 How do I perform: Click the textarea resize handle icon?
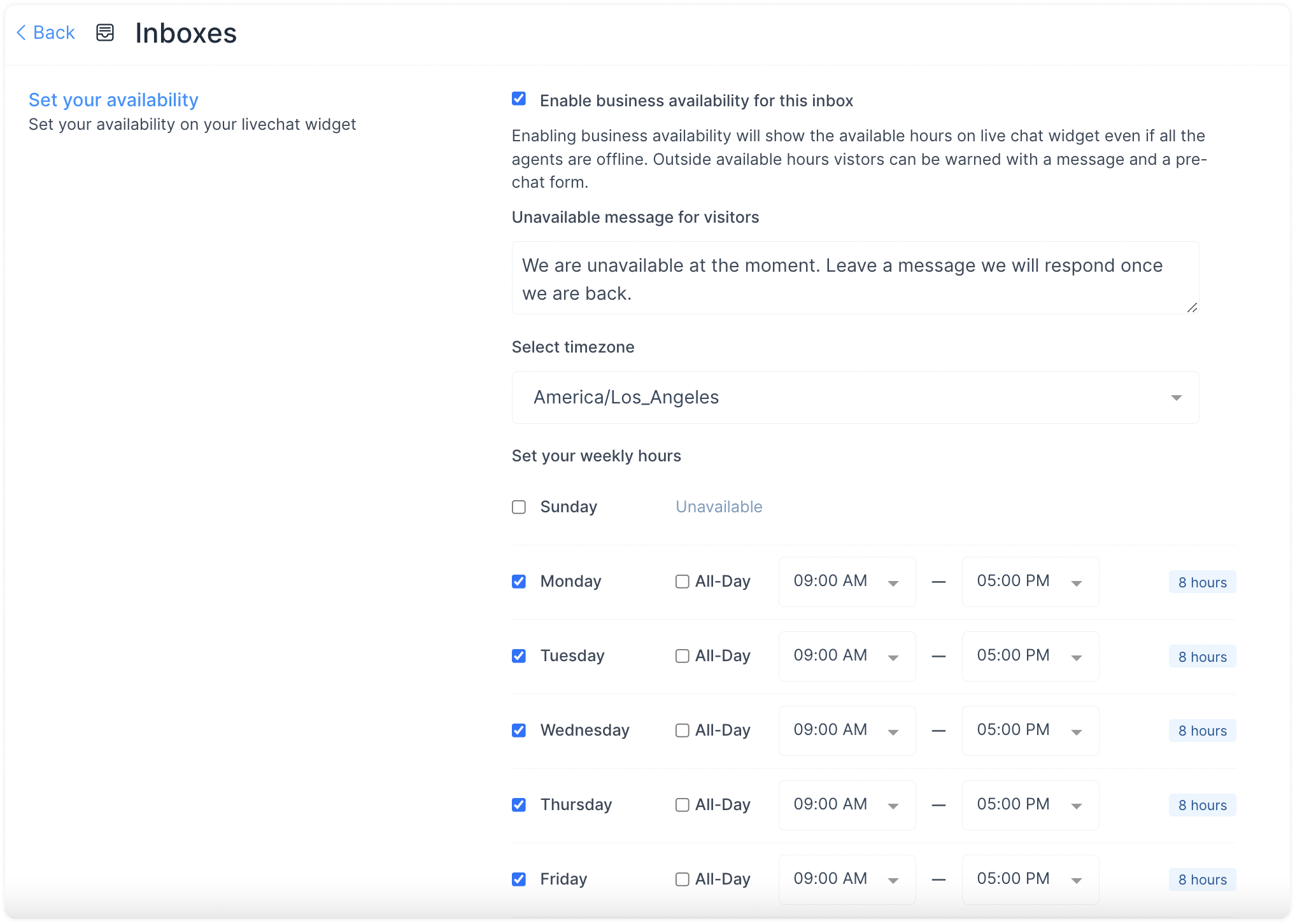click(x=1192, y=307)
